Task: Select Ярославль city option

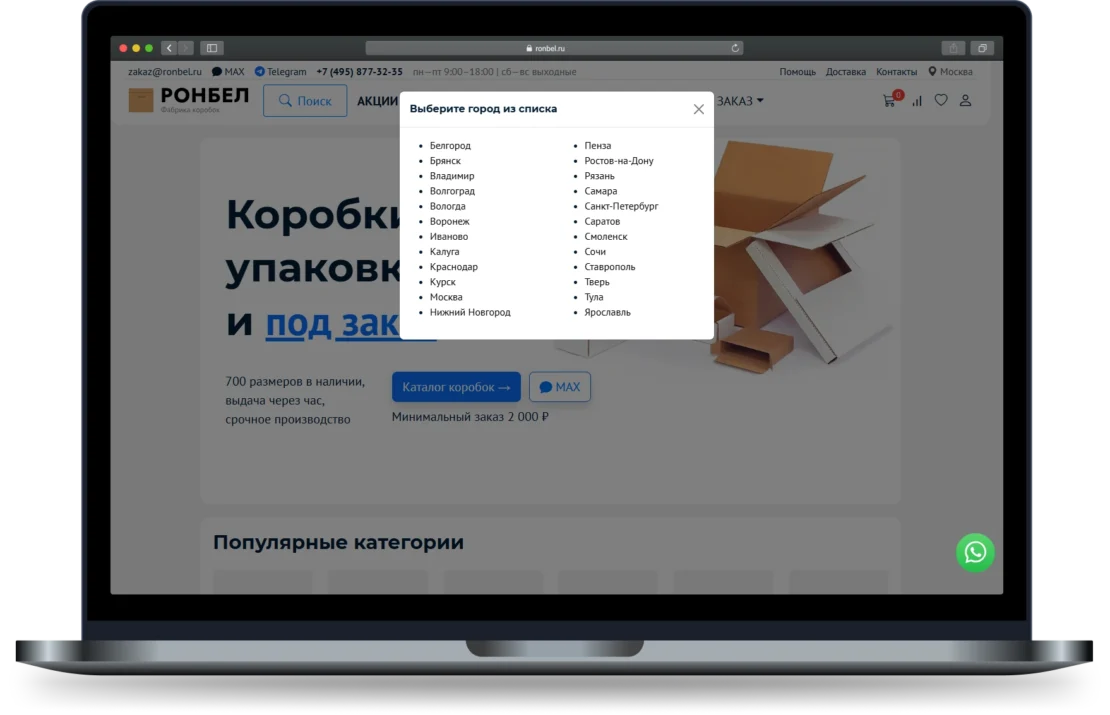Action: [x=607, y=312]
